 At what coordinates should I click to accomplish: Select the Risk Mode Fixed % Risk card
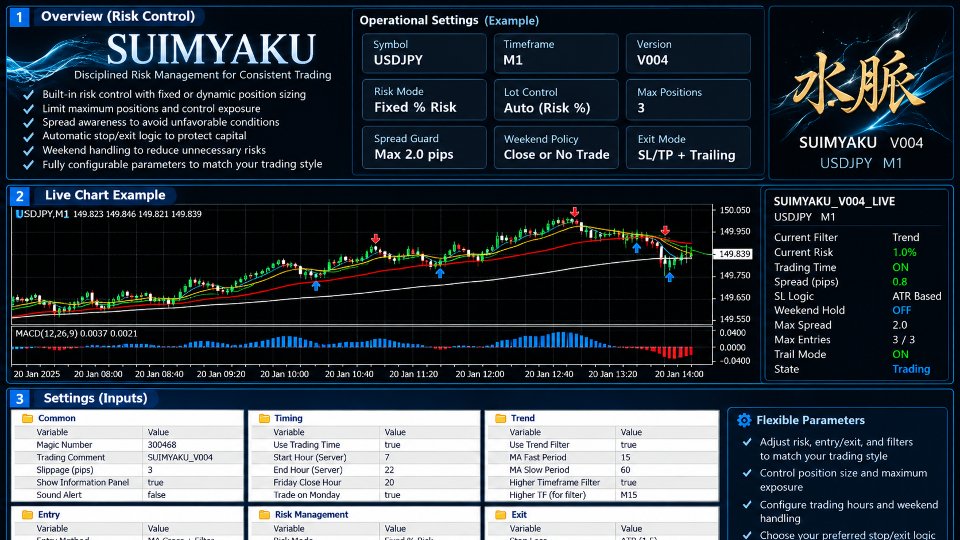[424, 100]
